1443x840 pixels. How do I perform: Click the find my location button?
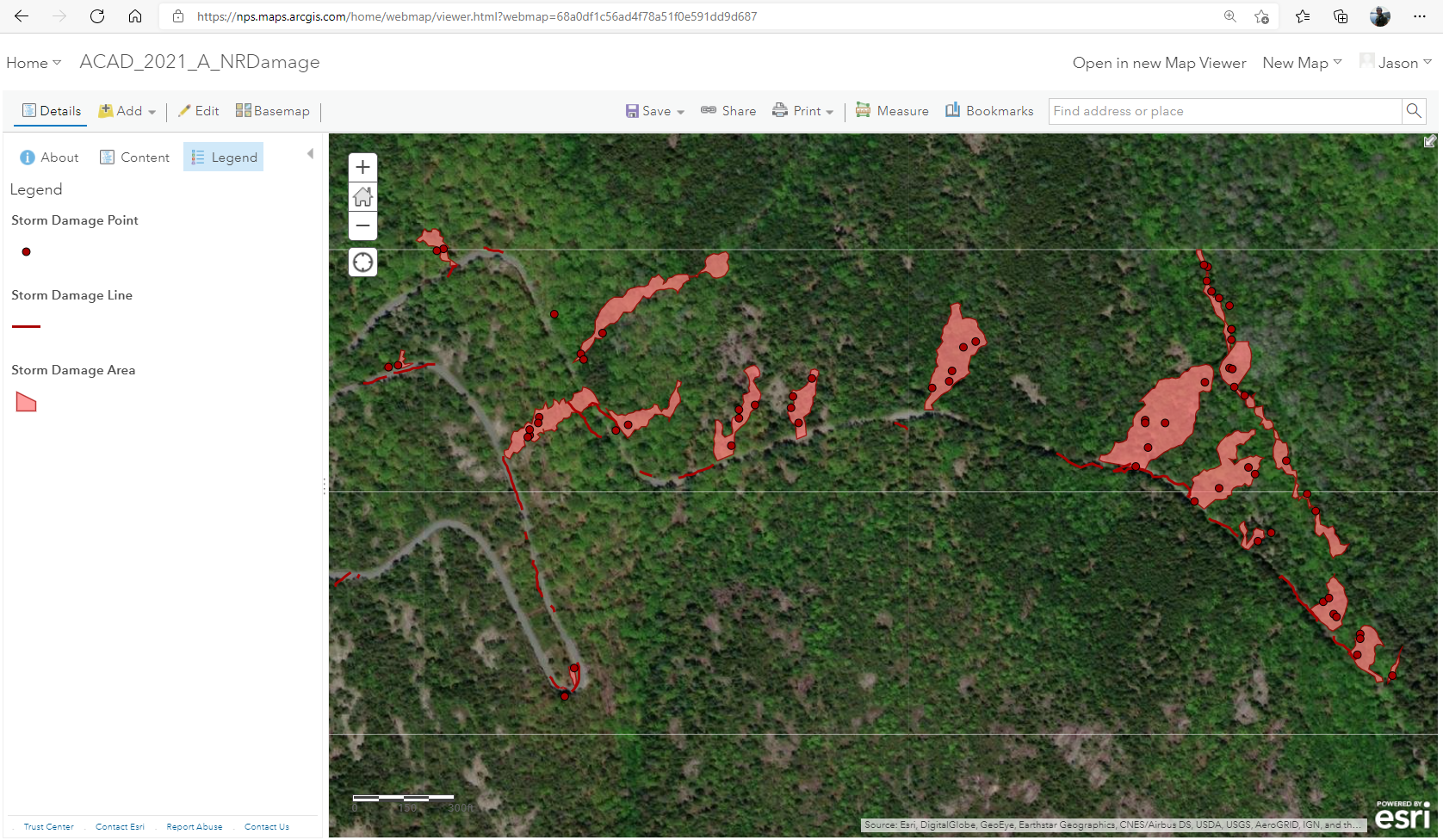(362, 262)
